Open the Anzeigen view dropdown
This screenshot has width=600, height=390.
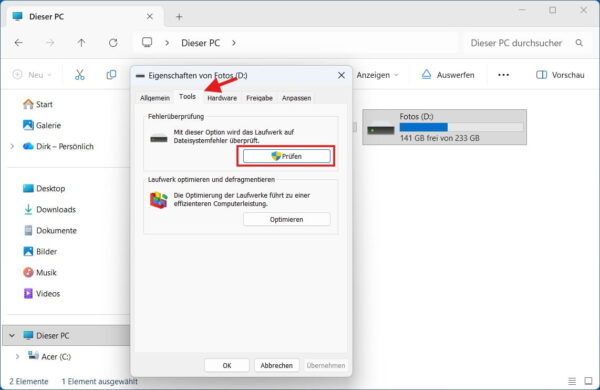[x=377, y=75]
